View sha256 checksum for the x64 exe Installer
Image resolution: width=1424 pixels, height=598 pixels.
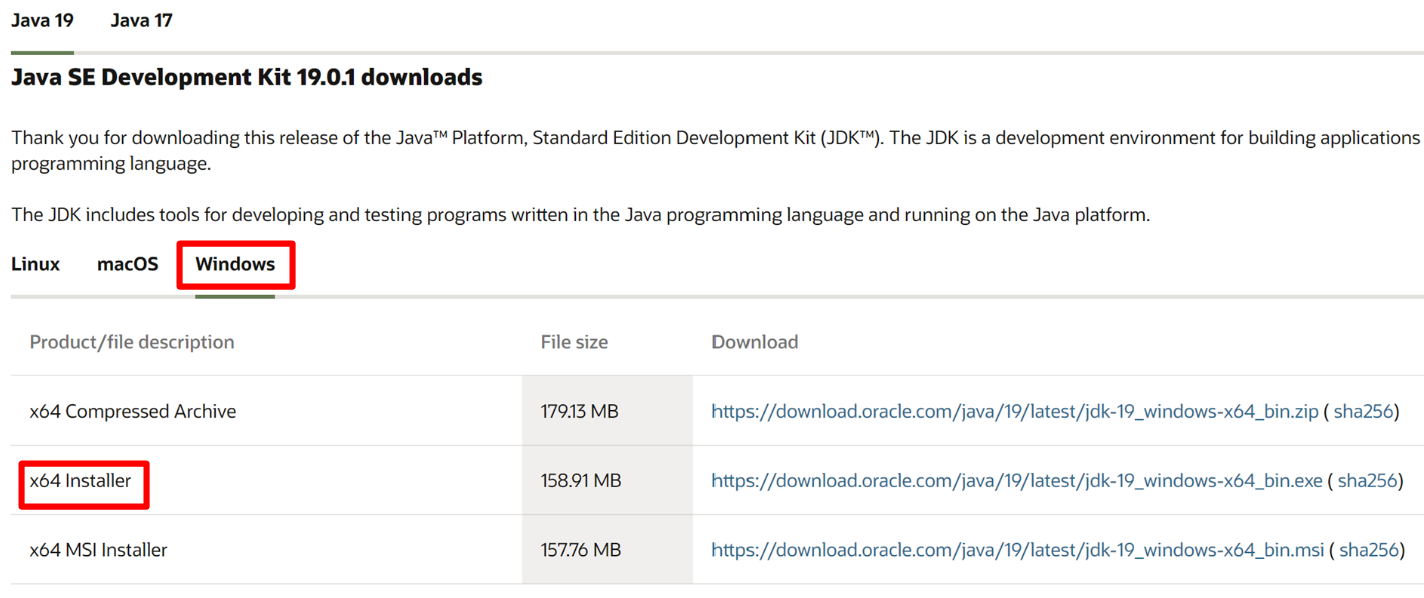[x=1366, y=481]
